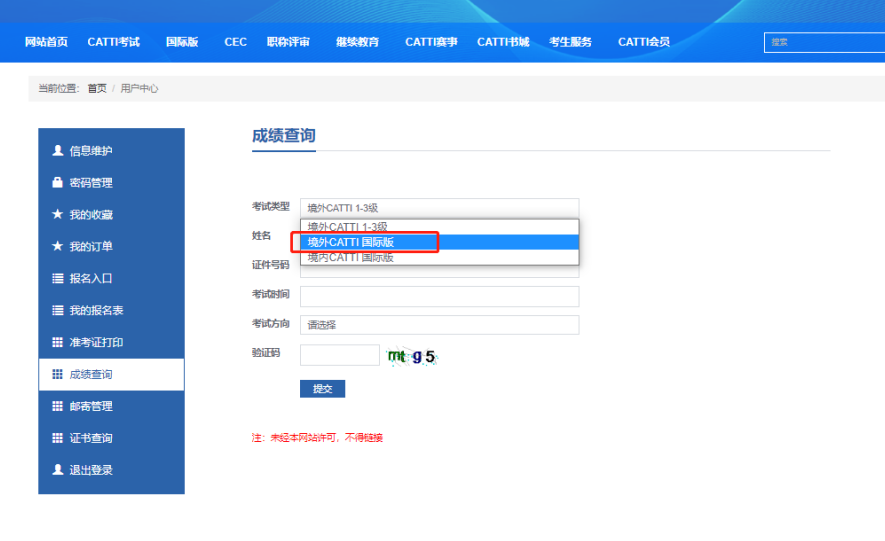The height and width of the screenshot is (541, 885).
Task: Select 成绩查询 in the sidebar
Action: click(111, 374)
